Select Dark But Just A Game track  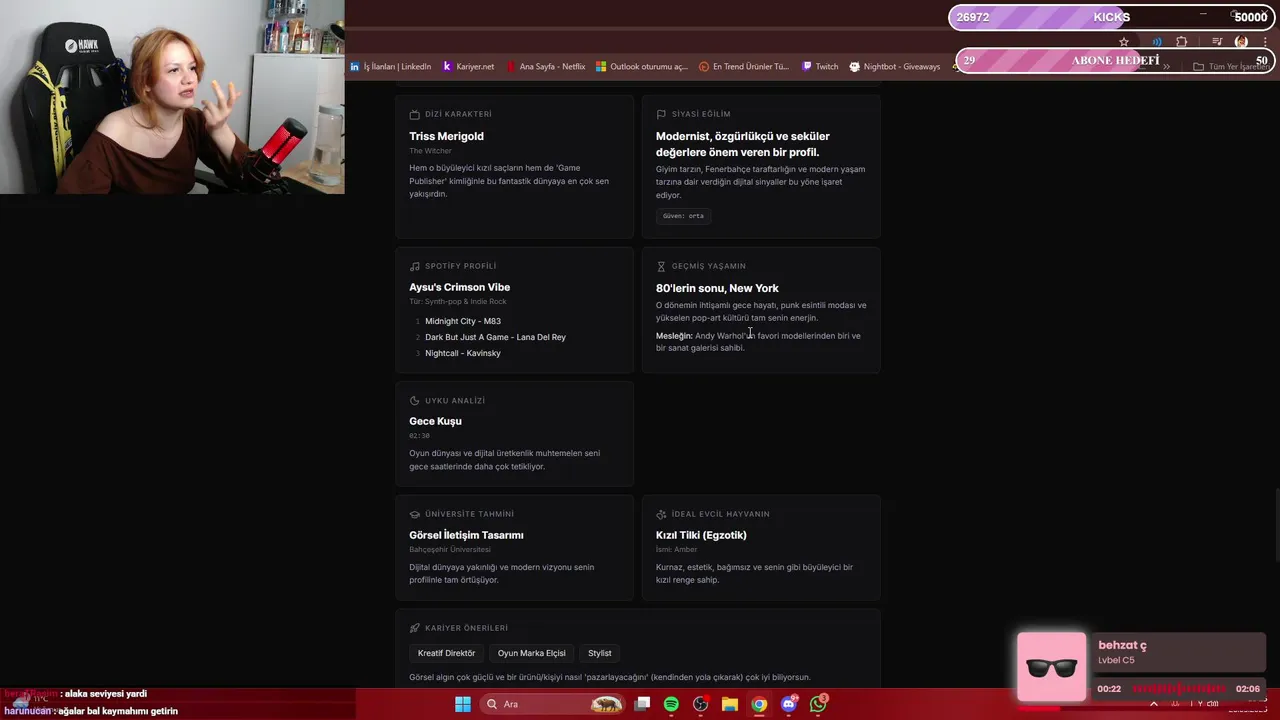point(495,337)
